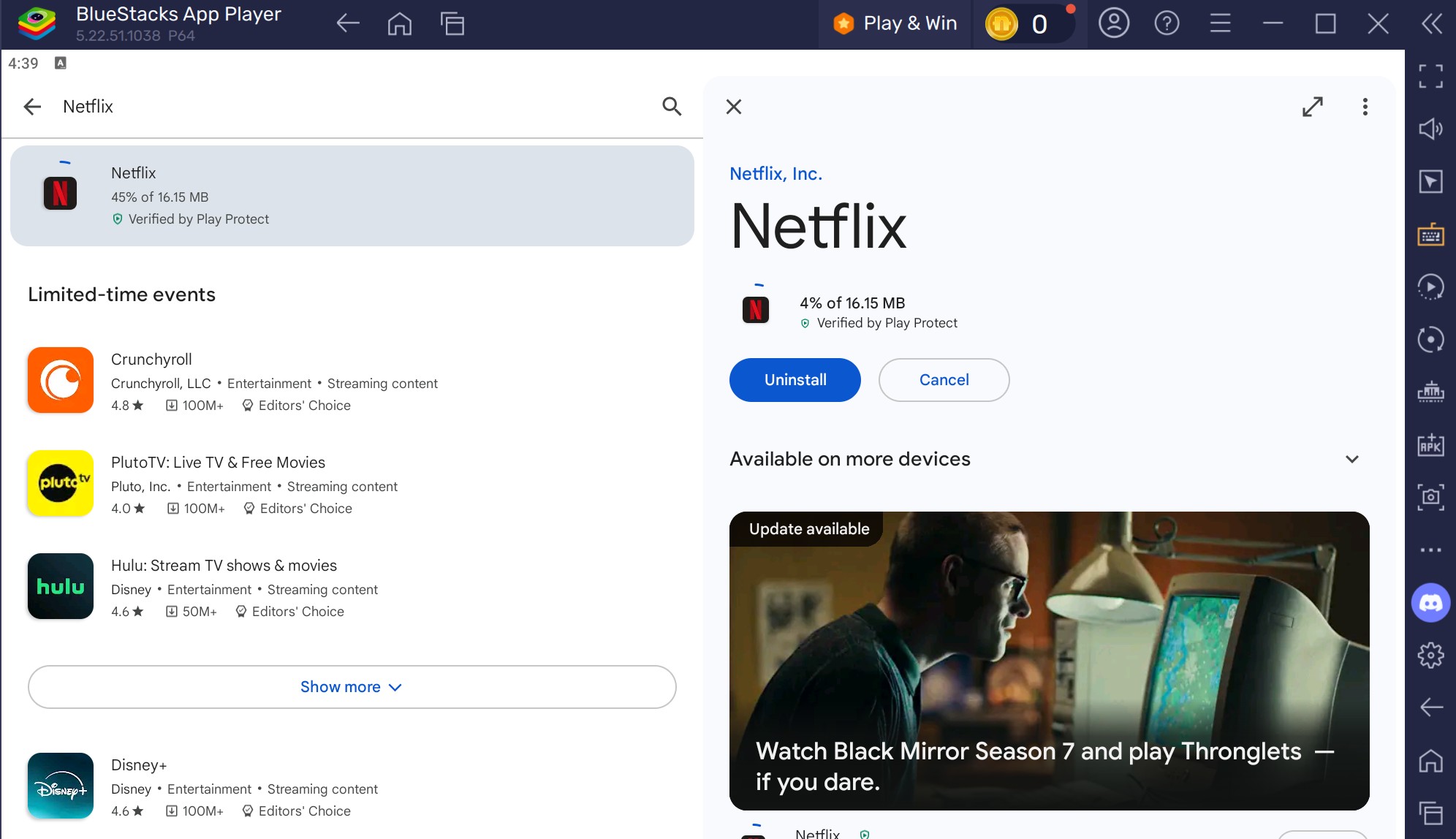
Task: Enter fullscreen mode from sidebar
Action: [x=1430, y=76]
